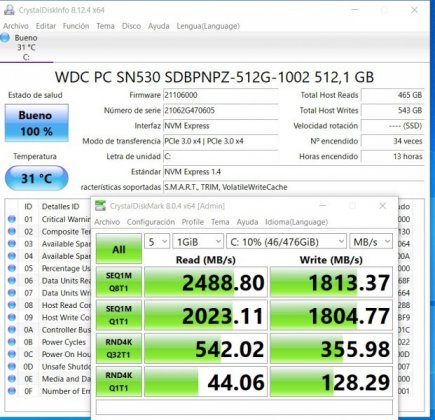The image size is (435, 420).
Task: Open the Configuración menu in CrystalDiskMark
Action: (x=151, y=222)
